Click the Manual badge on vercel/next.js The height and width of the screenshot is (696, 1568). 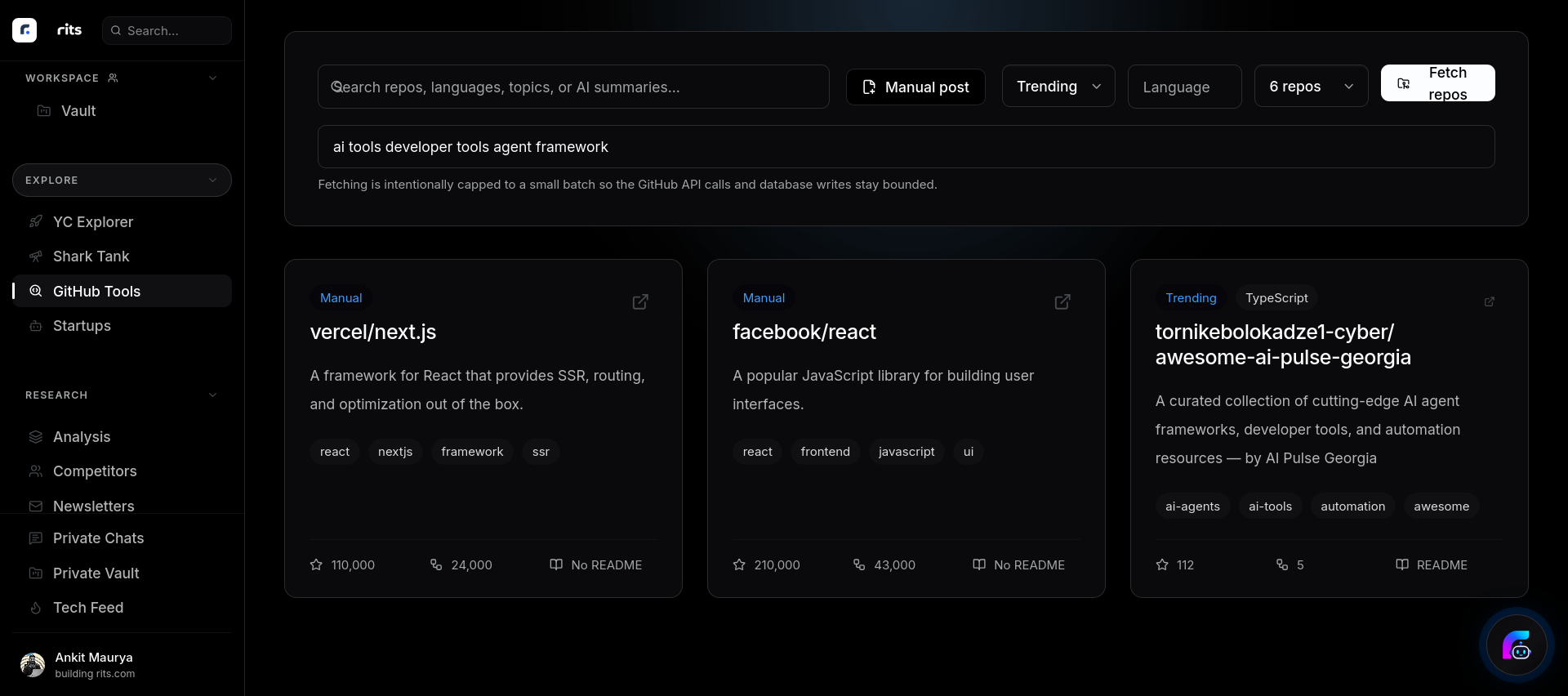pos(341,298)
